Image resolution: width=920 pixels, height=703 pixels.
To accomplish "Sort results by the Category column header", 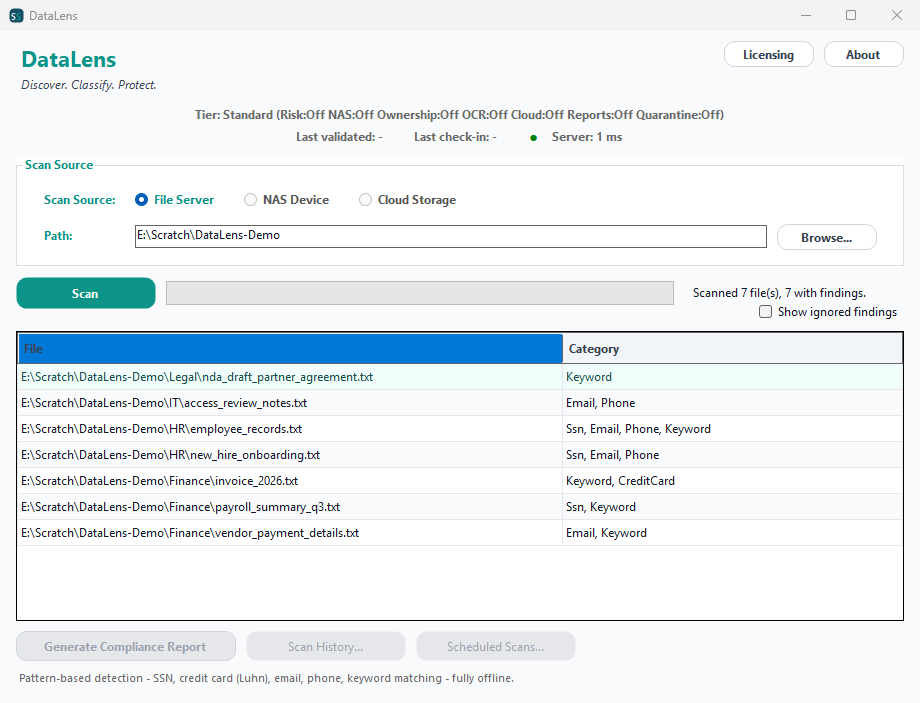I will pos(732,349).
